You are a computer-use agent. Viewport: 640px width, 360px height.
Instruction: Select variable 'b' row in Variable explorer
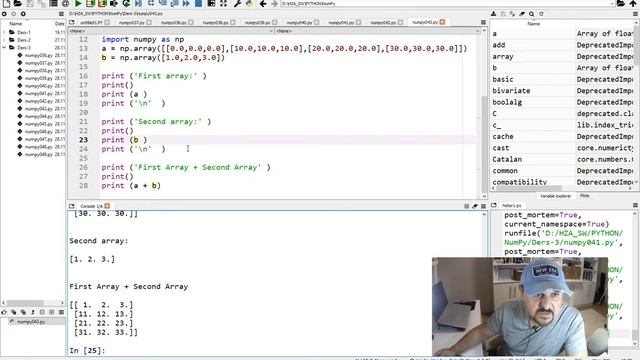pos(563,68)
